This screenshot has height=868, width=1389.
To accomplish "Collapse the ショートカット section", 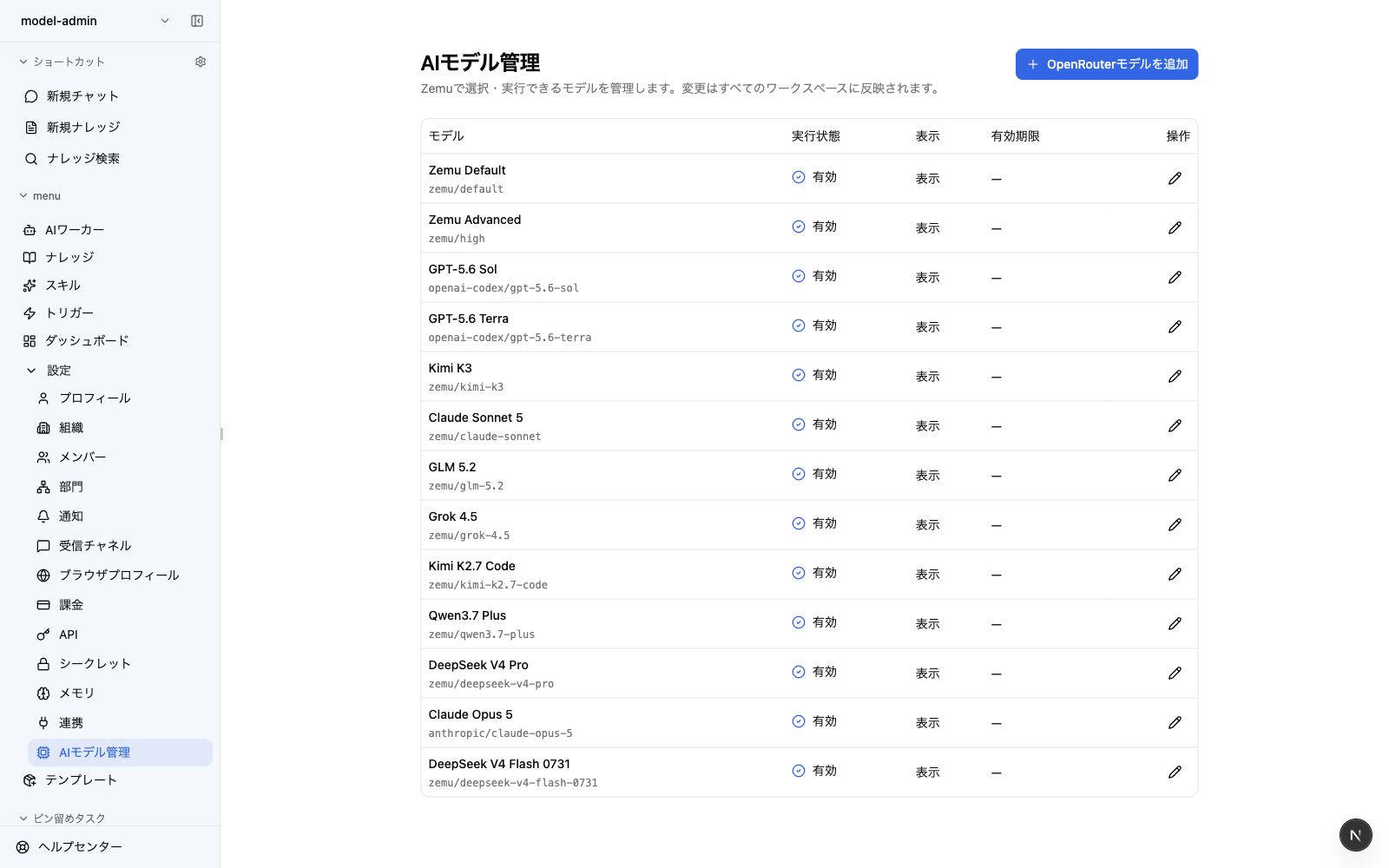I will click(62, 62).
